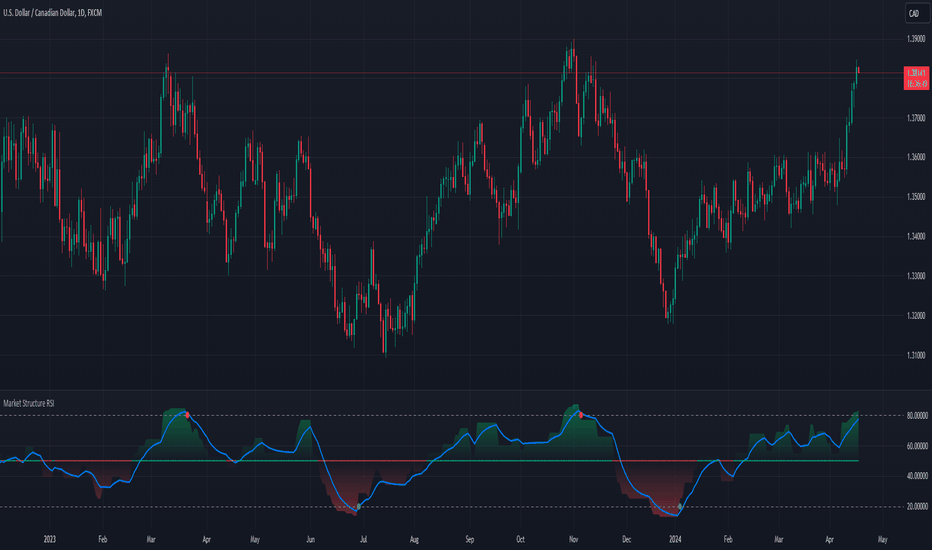
Task: Click the 2024 label on the time axis
Action: 675,539
